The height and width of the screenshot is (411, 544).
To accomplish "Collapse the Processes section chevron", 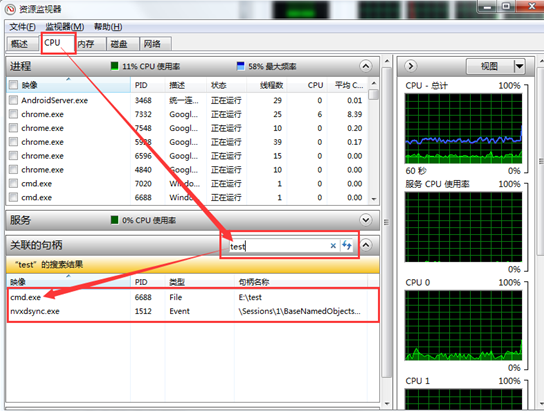I will (x=366, y=66).
